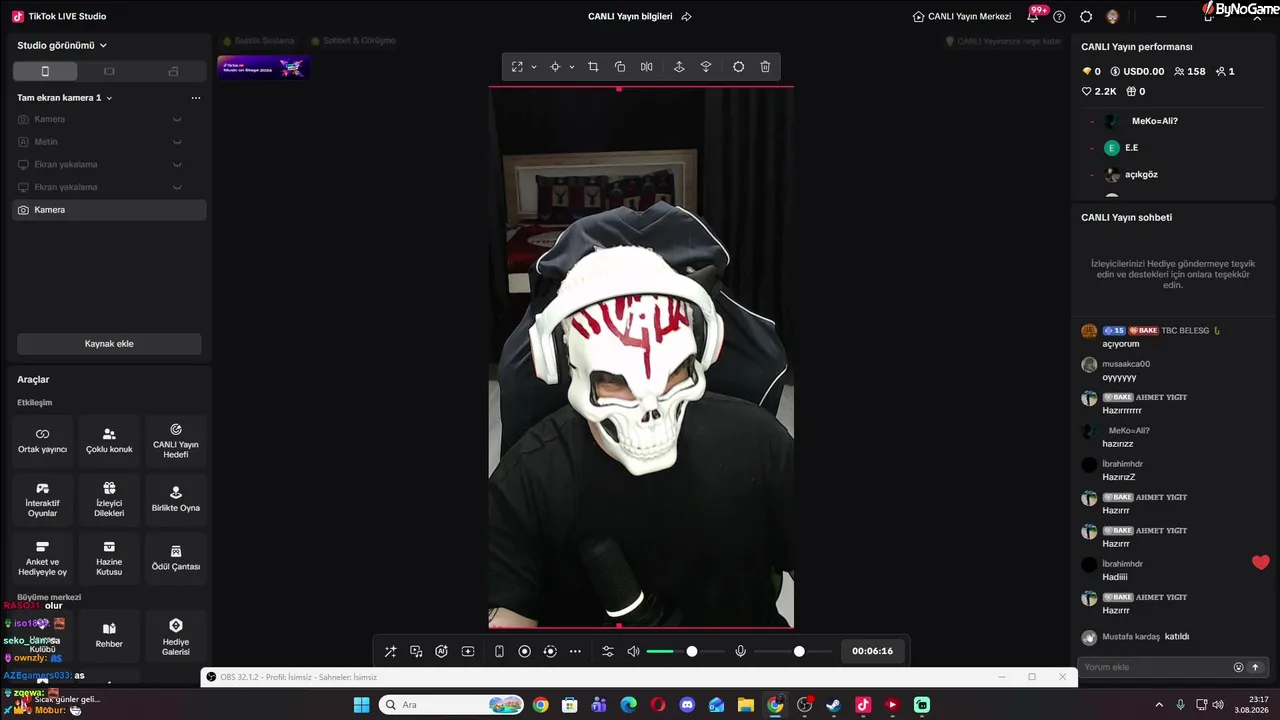Switch to dual-screen layout

click(x=173, y=72)
